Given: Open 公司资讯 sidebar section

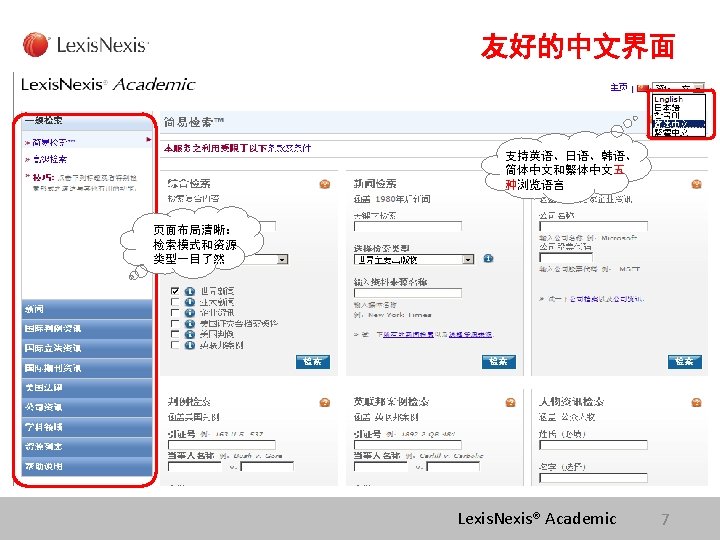Looking at the screenshot, I should click(87, 407).
